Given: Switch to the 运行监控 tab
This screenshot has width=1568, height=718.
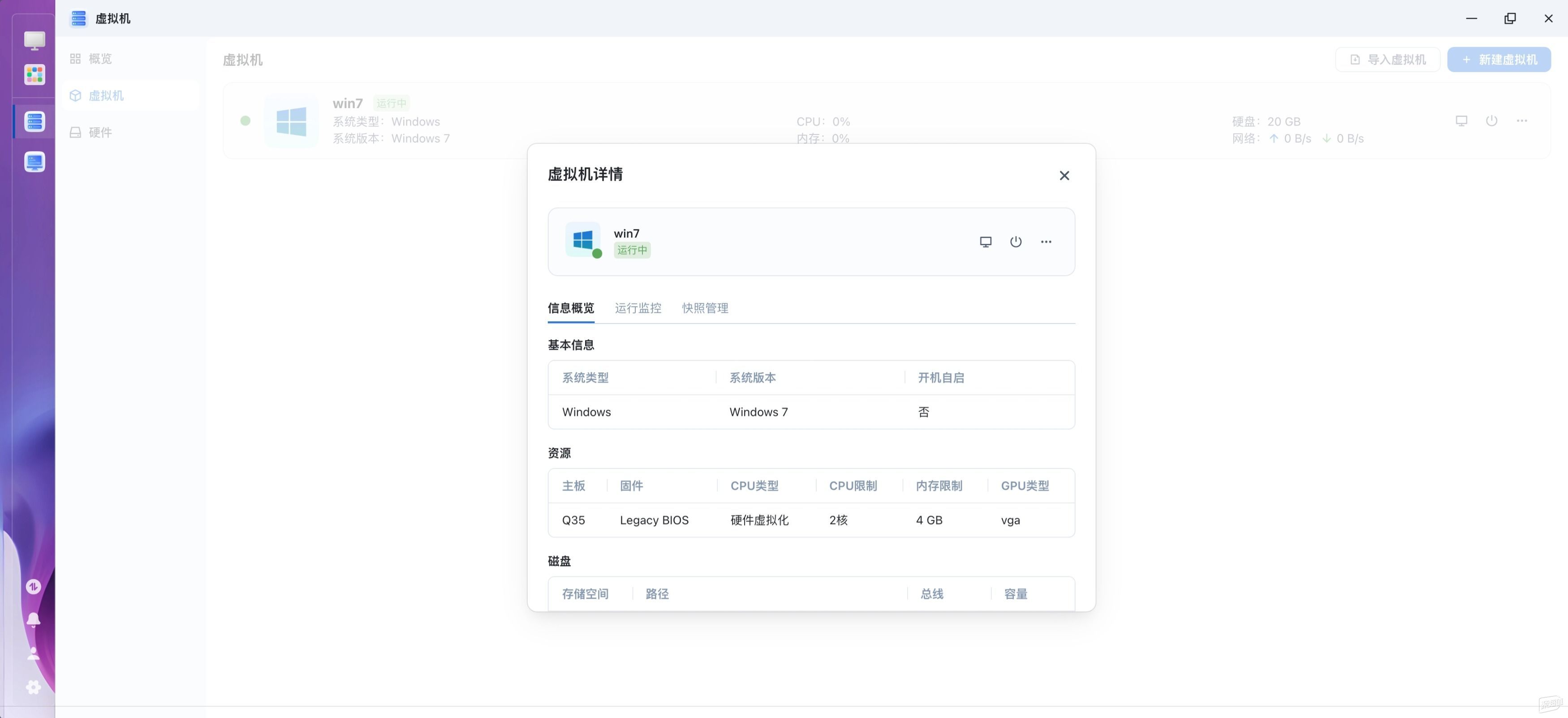Looking at the screenshot, I should [x=638, y=308].
